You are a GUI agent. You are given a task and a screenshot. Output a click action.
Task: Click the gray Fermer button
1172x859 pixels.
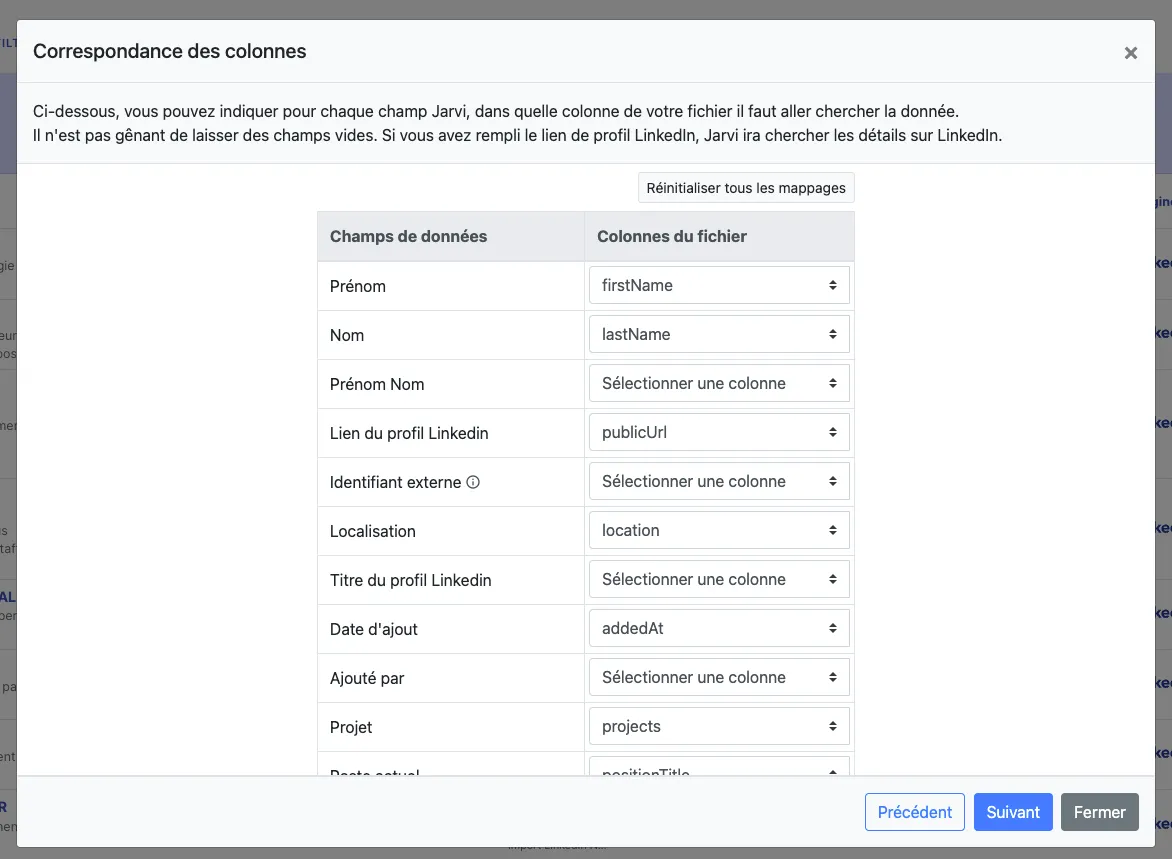pyautogui.click(x=1100, y=812)
